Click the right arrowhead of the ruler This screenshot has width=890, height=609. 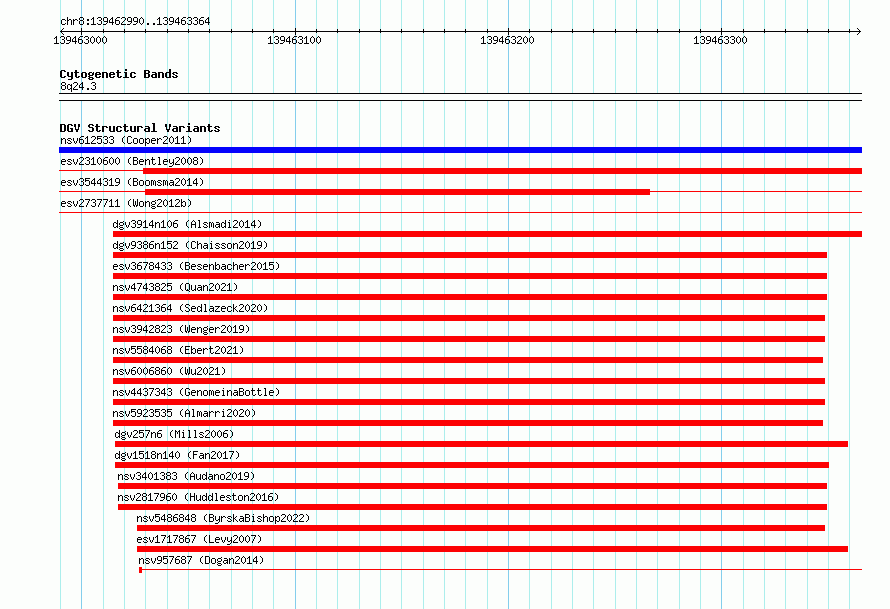[x=858, y=31]
